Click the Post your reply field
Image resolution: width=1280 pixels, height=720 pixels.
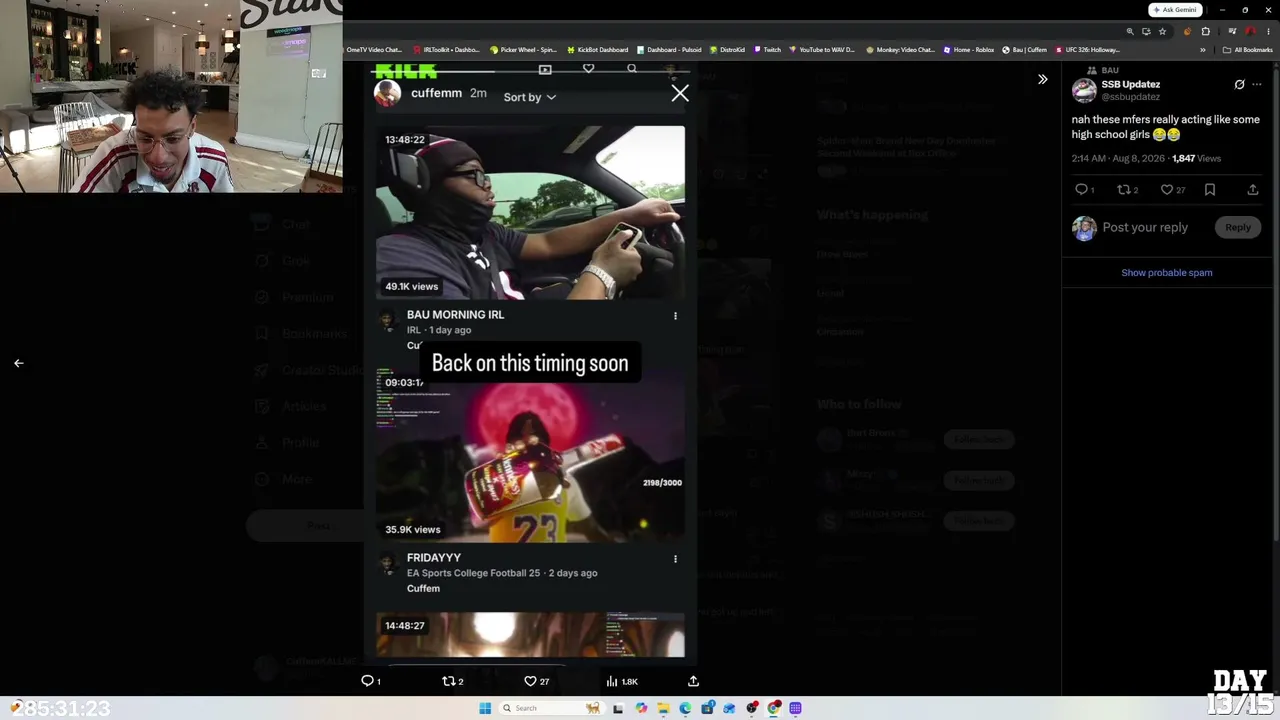(1145, 227)
